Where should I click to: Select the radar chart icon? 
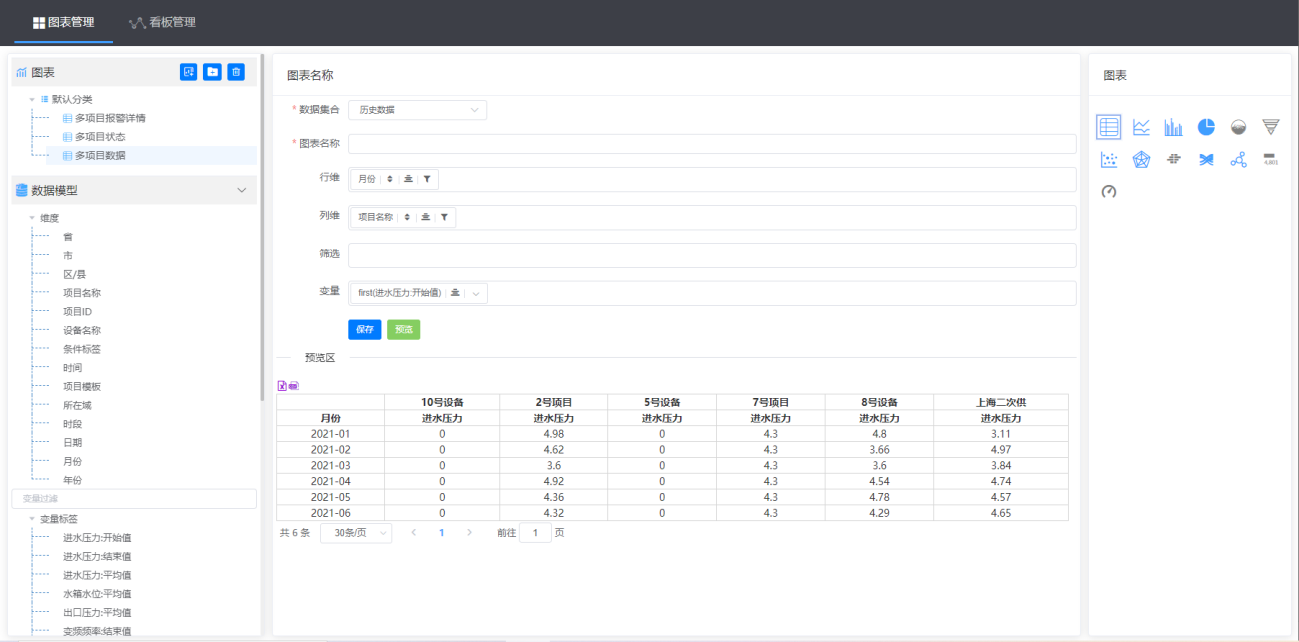tap(1141, 160)
